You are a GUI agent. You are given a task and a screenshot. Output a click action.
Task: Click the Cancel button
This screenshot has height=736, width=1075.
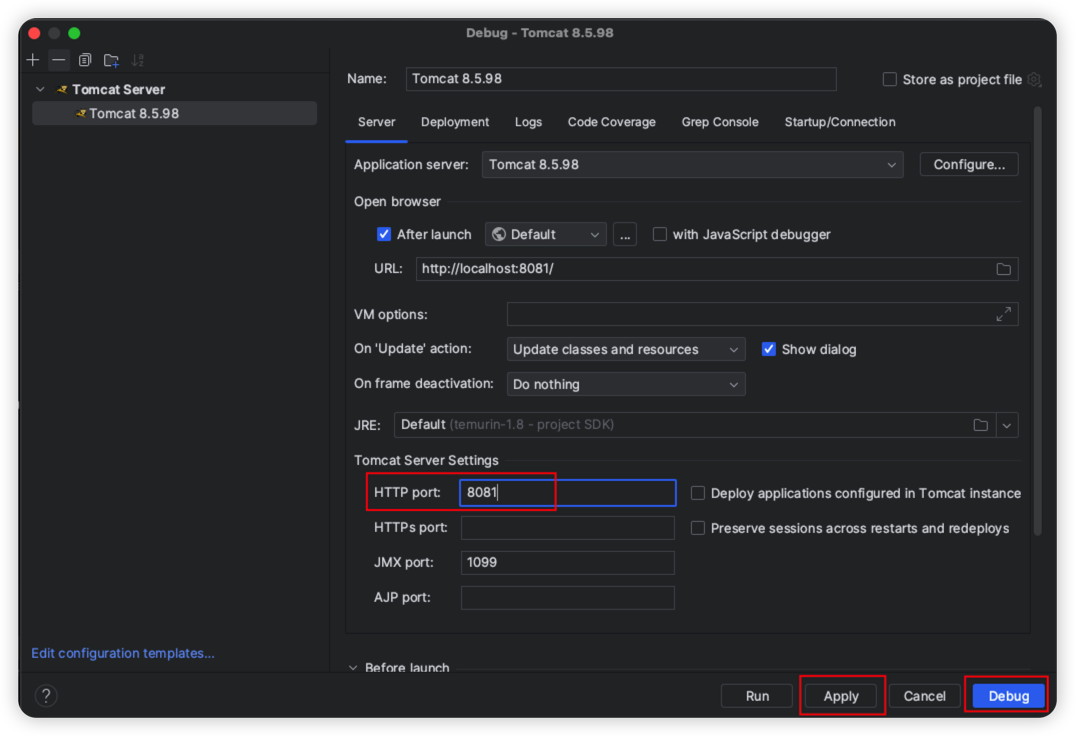coord(924,696)
